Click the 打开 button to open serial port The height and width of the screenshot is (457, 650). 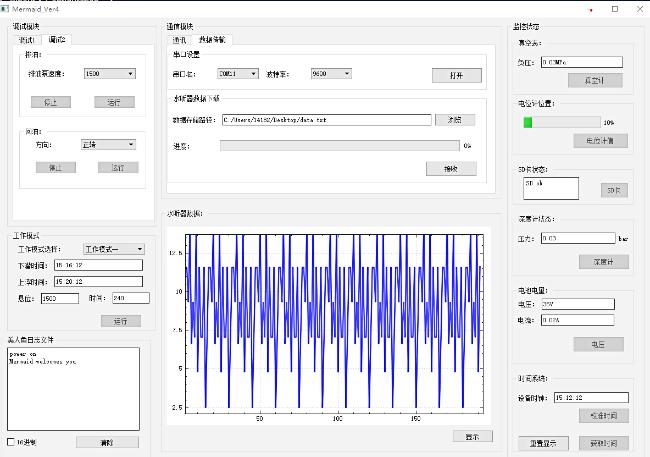457,75
